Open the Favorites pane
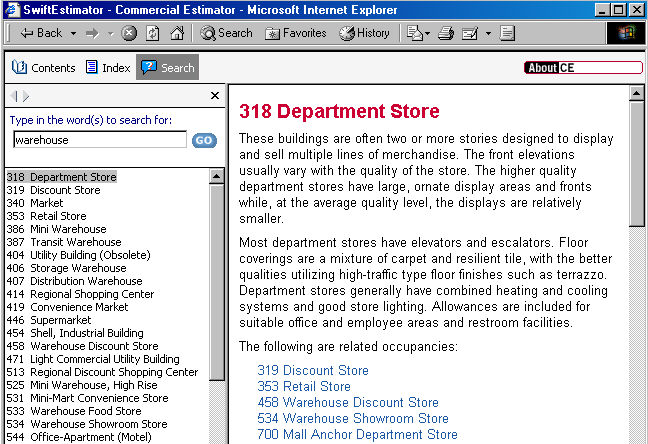Viewport: 648px width, 444px height. pyautogui.click(x=296, y=33)
